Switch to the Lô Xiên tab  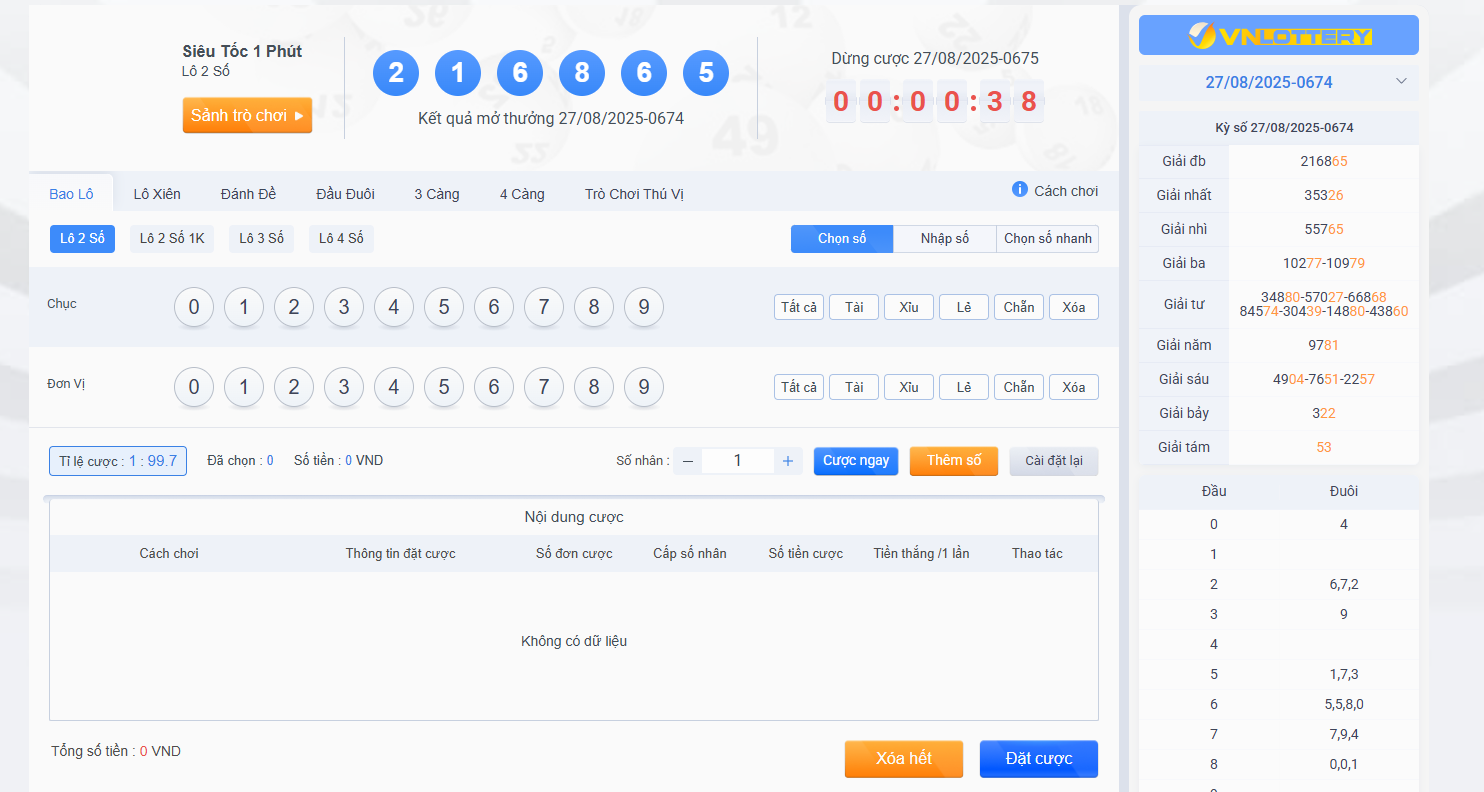[x=156, y=193]
